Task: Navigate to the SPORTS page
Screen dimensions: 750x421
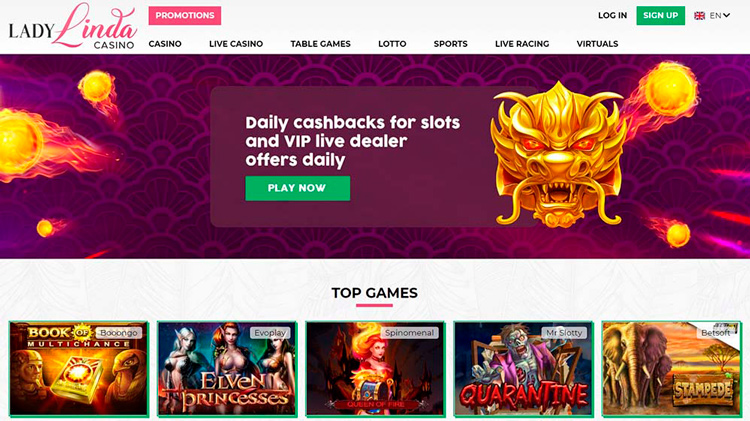Action: click(451, 44)
